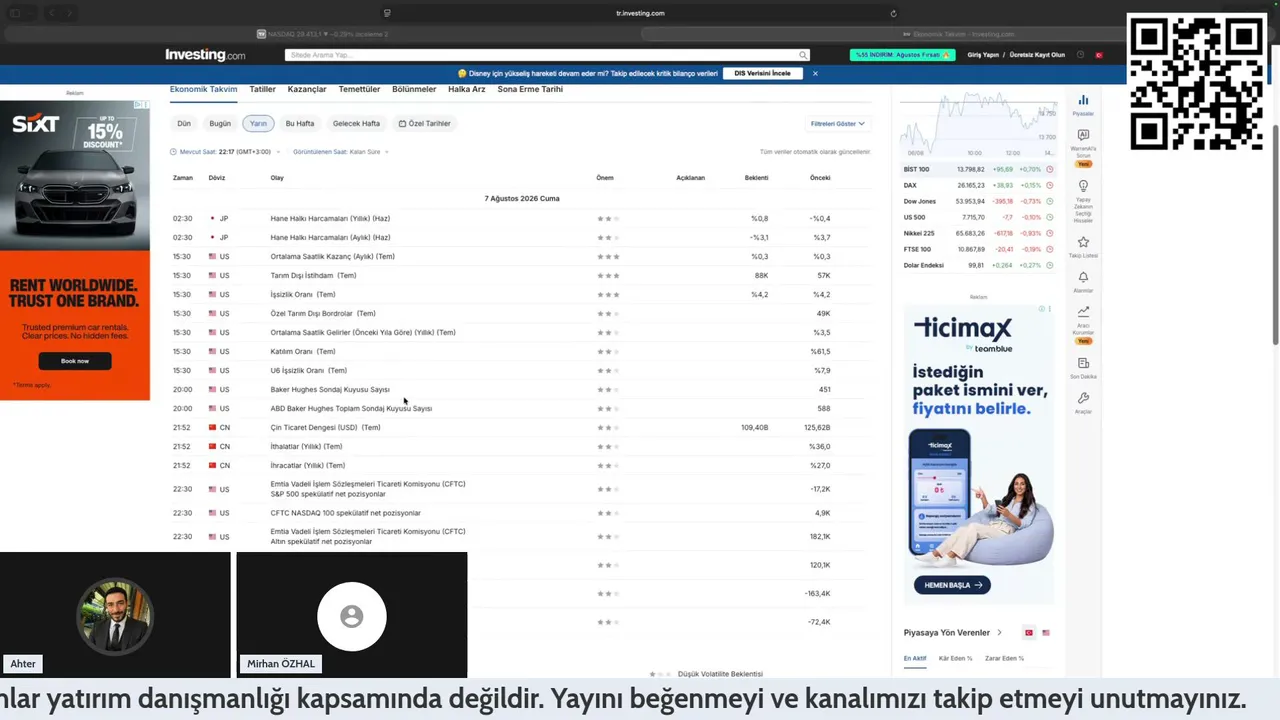
Task: Click the site search input field
Action: pyautogui.click(x=547, y=55)
